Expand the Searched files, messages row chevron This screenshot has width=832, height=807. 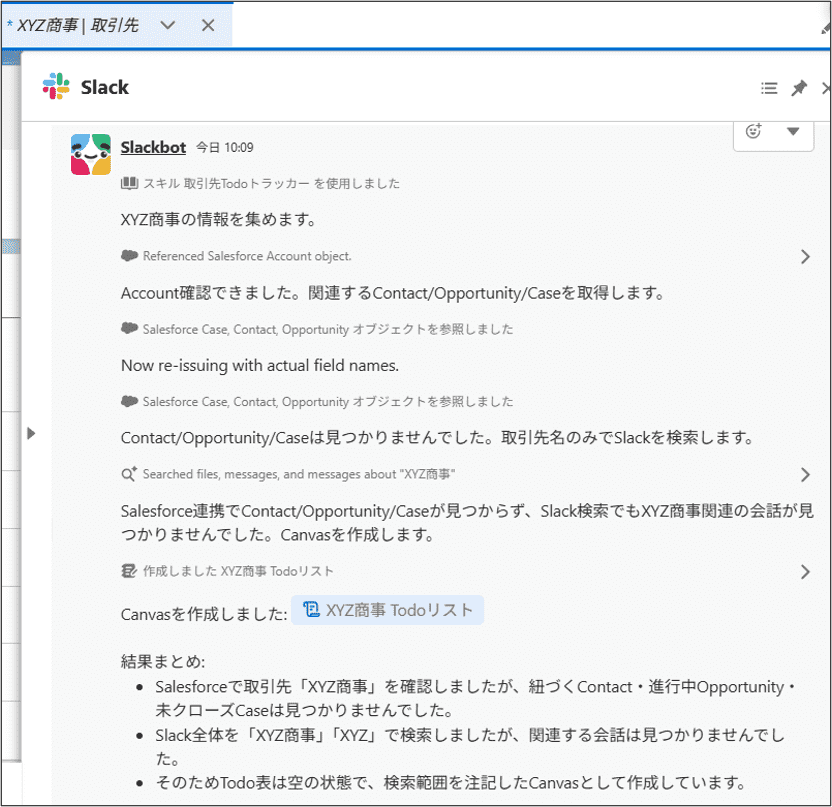(805, 474)
